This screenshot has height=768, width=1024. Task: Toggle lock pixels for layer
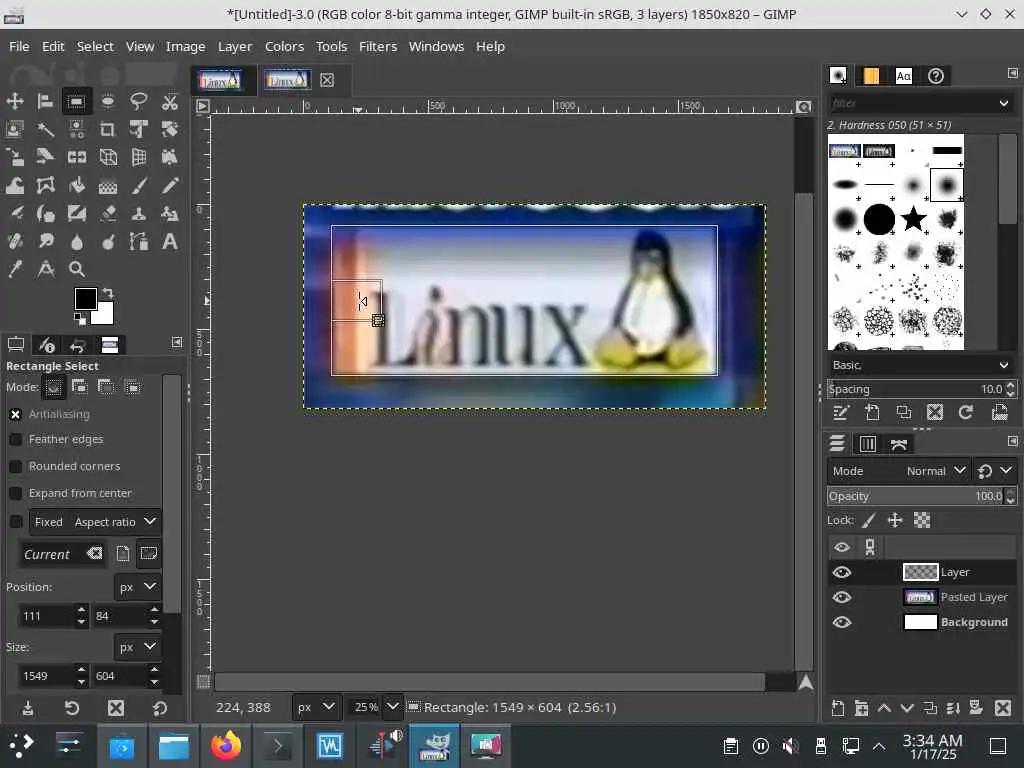[x=869, y=520]
